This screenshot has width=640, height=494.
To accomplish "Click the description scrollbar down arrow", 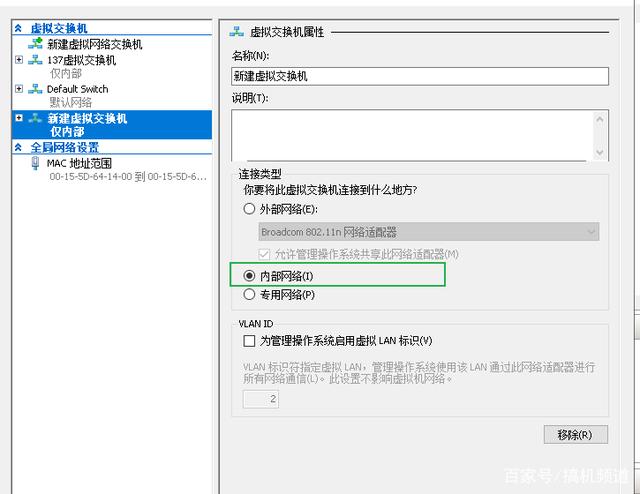I will [x=600, y=152].
